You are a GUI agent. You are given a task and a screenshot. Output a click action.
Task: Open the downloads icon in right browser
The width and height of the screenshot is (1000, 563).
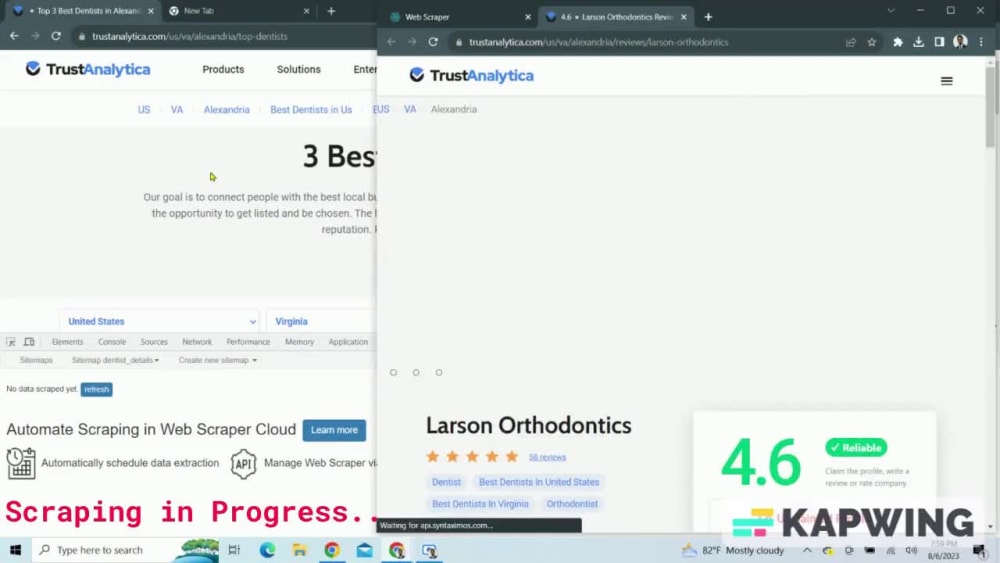coord(918,42)
